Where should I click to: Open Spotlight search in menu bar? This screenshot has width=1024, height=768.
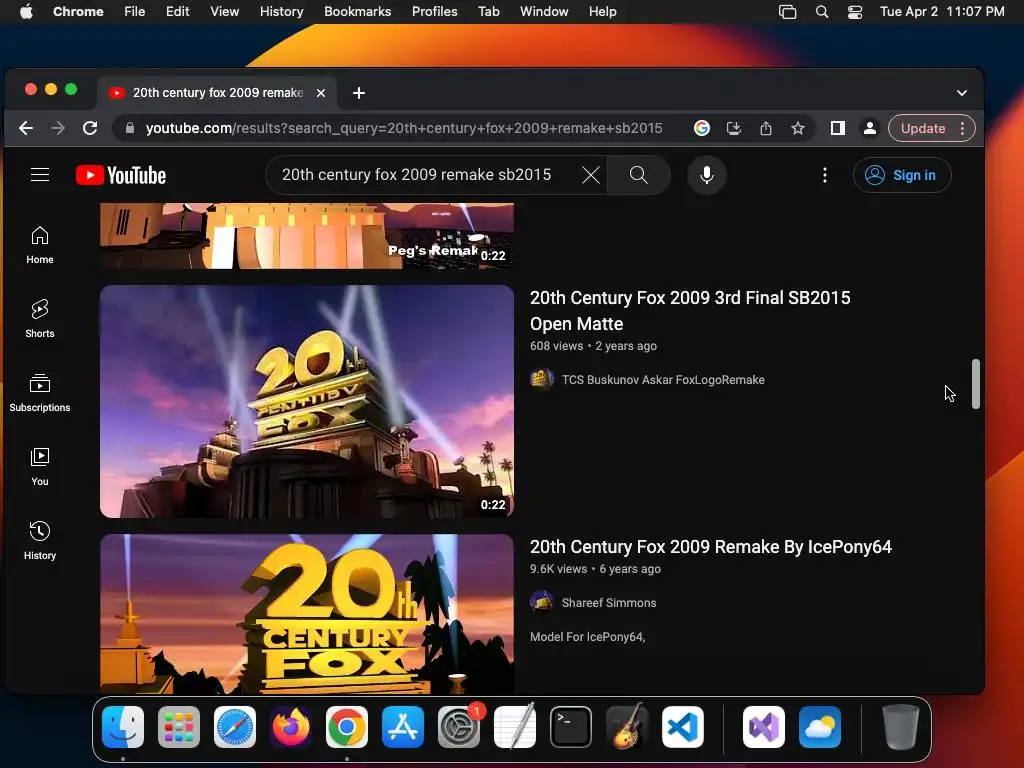coord(822,12)
